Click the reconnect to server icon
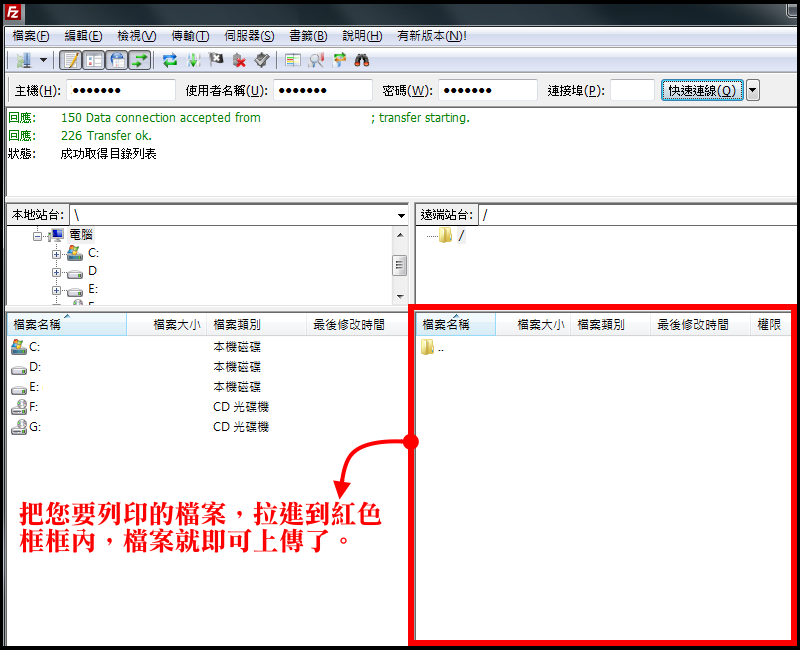The height and width of the screenshot is (650, 800). click(x=261, y=60)
